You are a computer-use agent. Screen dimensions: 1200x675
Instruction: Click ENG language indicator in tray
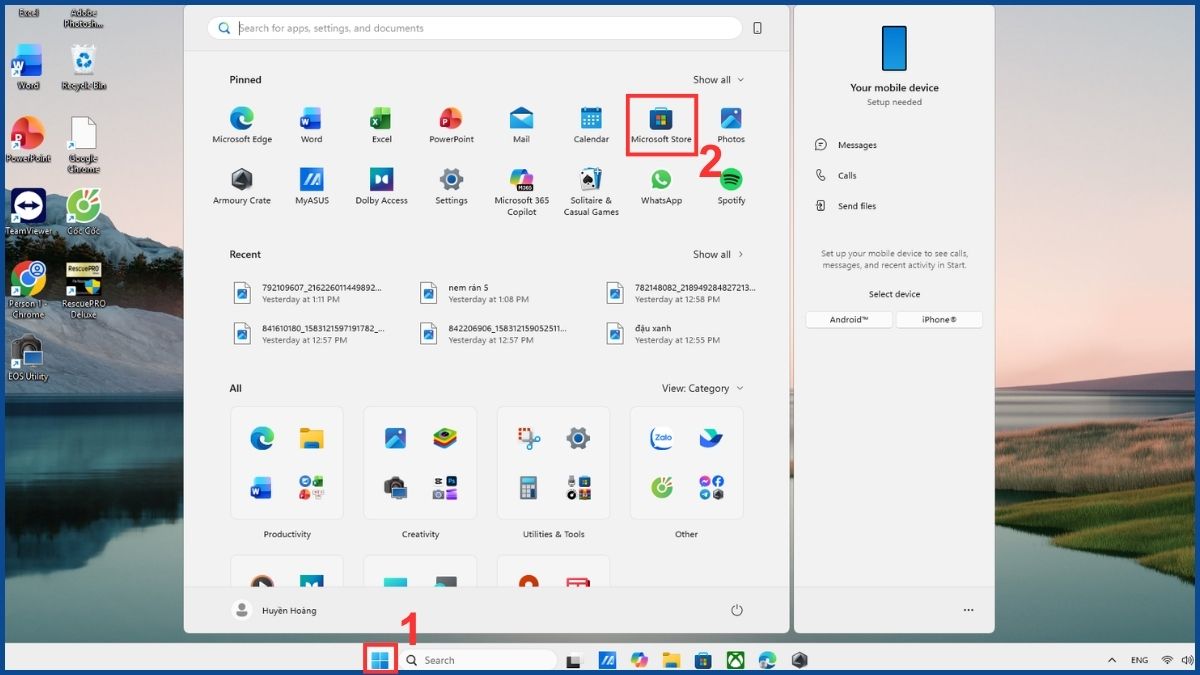[1139, 660]
